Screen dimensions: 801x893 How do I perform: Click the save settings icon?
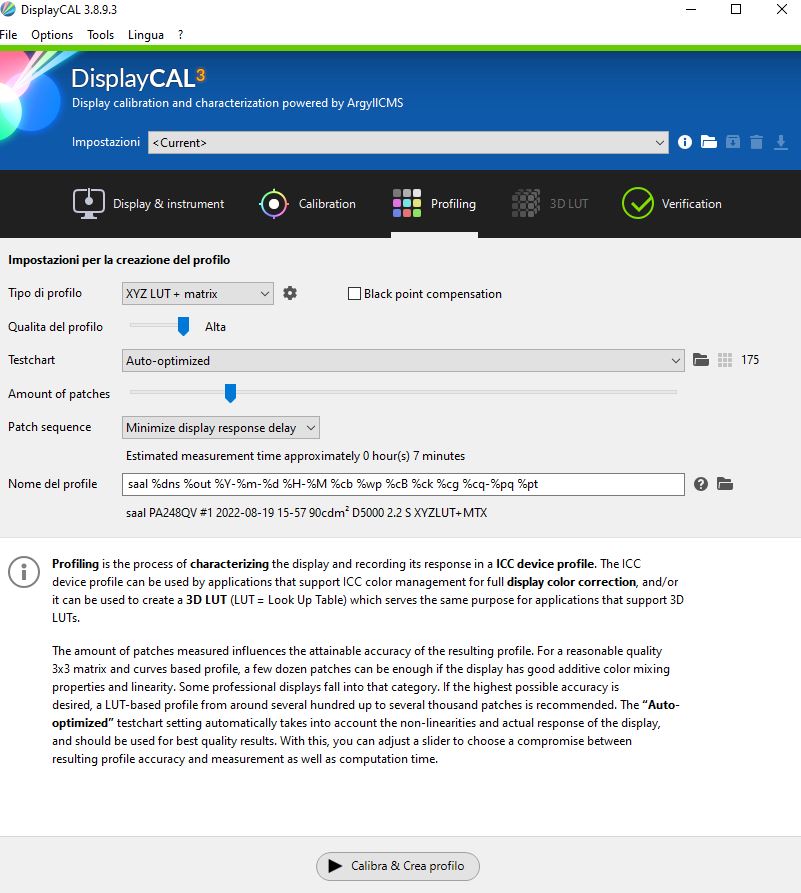point(733,142)
